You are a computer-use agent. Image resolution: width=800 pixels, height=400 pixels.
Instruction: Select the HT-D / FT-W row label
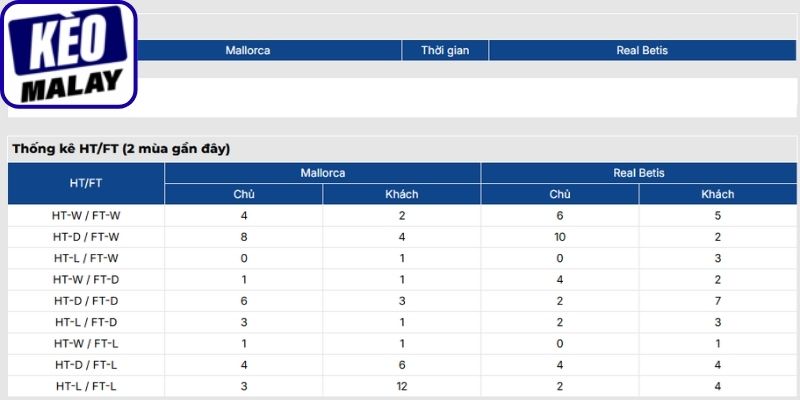(86, 237)
